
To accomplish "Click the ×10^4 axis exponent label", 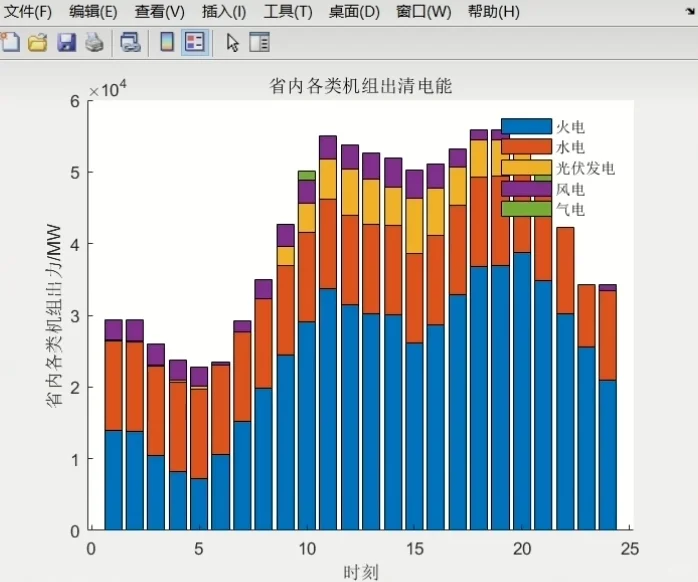I will [107, 89].
